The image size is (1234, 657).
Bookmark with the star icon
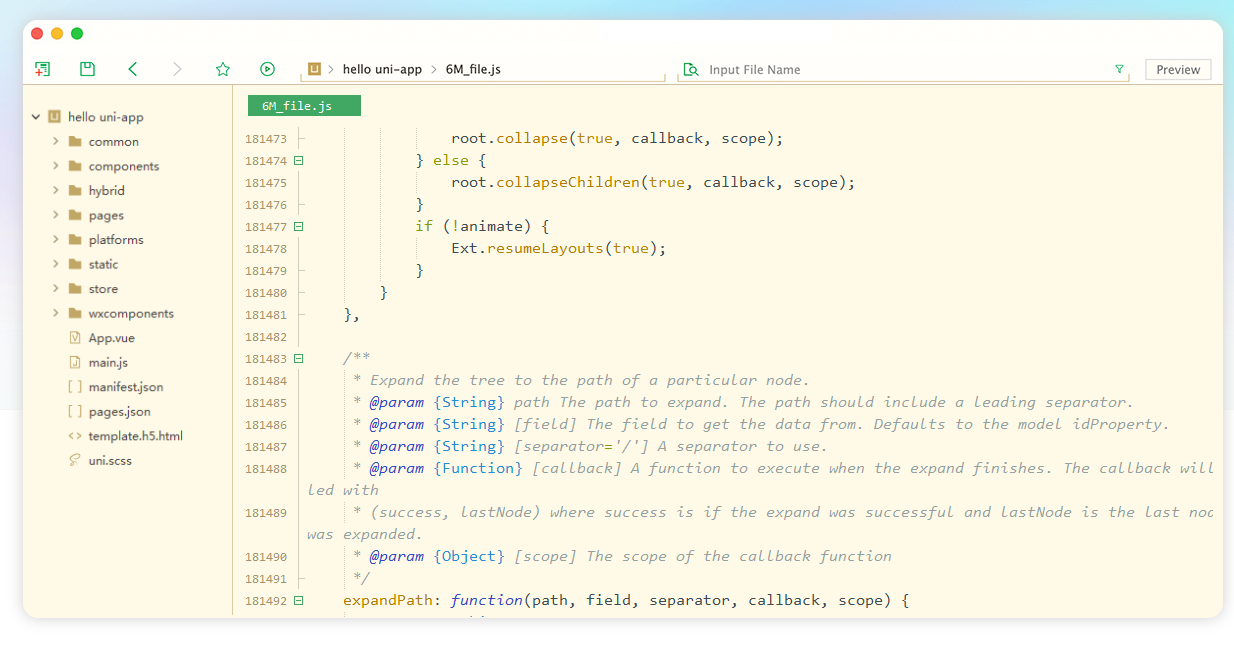[223, 69]
